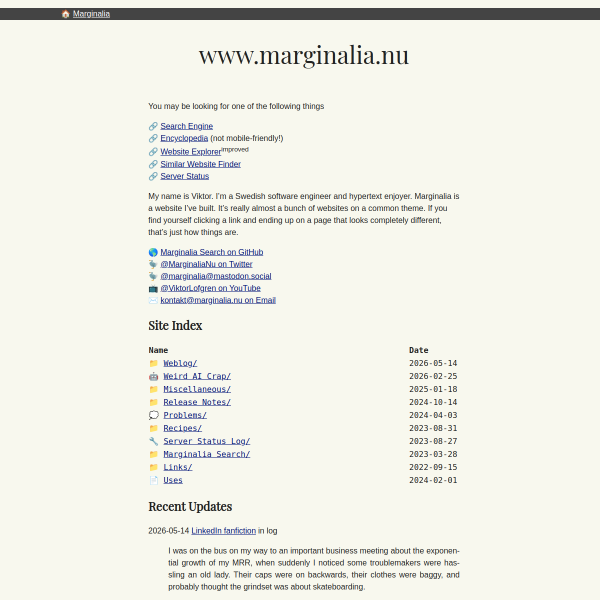Viewport: 600px width, 600px height.
Task: Click chain icon next to Search Engine
Action: tap(153, 126)
